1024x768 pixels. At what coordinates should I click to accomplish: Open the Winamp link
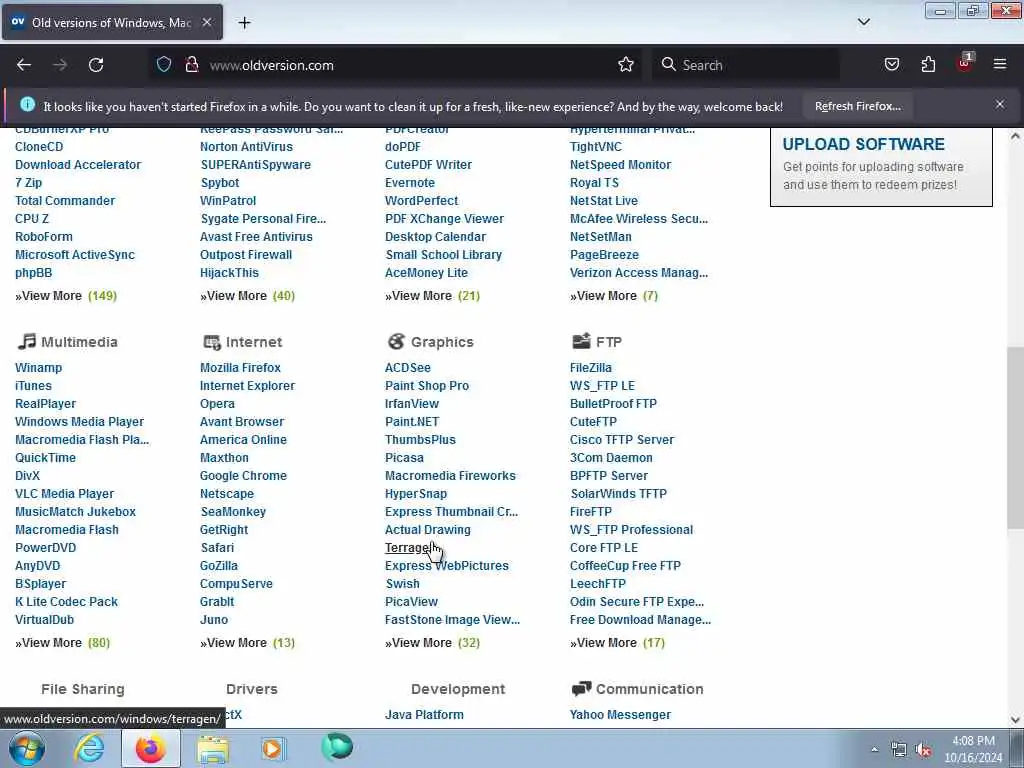(x=39, y=368)
